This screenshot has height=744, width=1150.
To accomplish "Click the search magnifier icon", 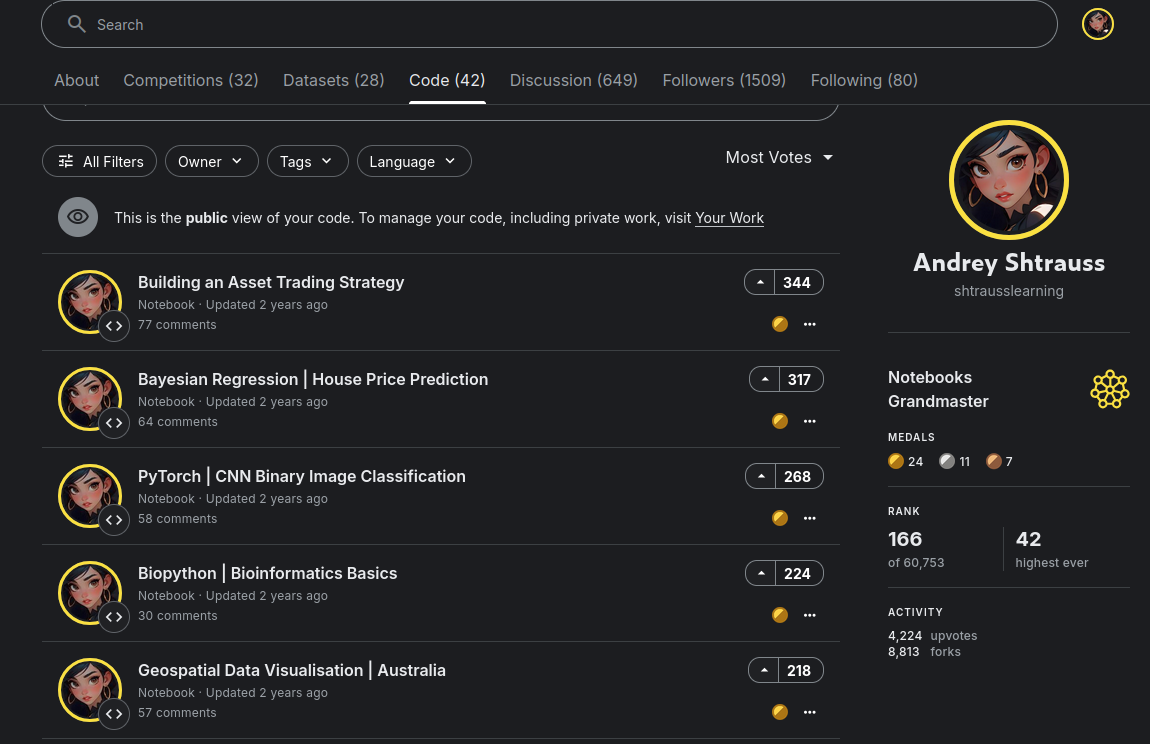I will click(x=76, y=24).
